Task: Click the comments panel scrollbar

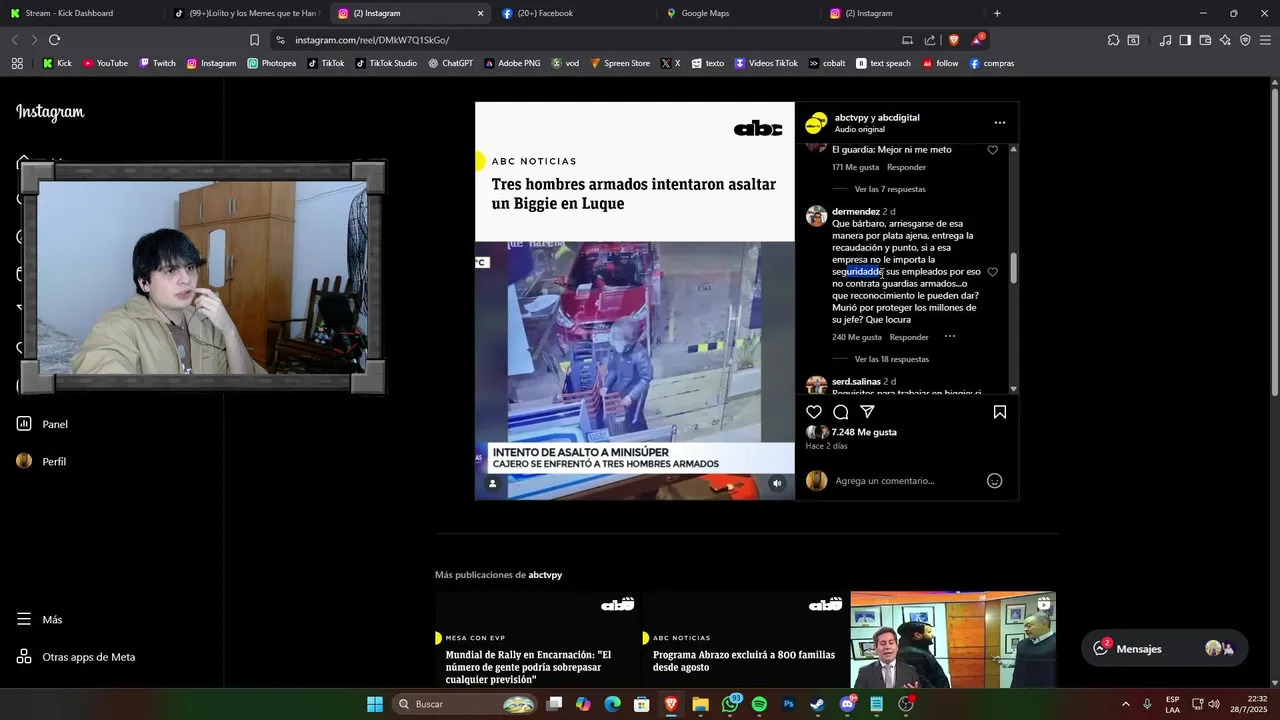Action: (1013, 268)
